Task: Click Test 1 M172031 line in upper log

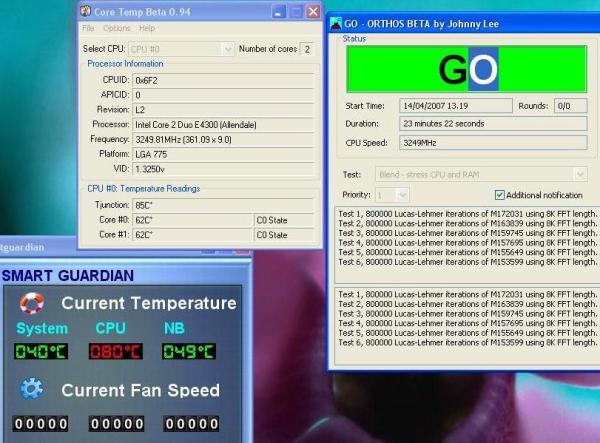Action: point(468,214)
